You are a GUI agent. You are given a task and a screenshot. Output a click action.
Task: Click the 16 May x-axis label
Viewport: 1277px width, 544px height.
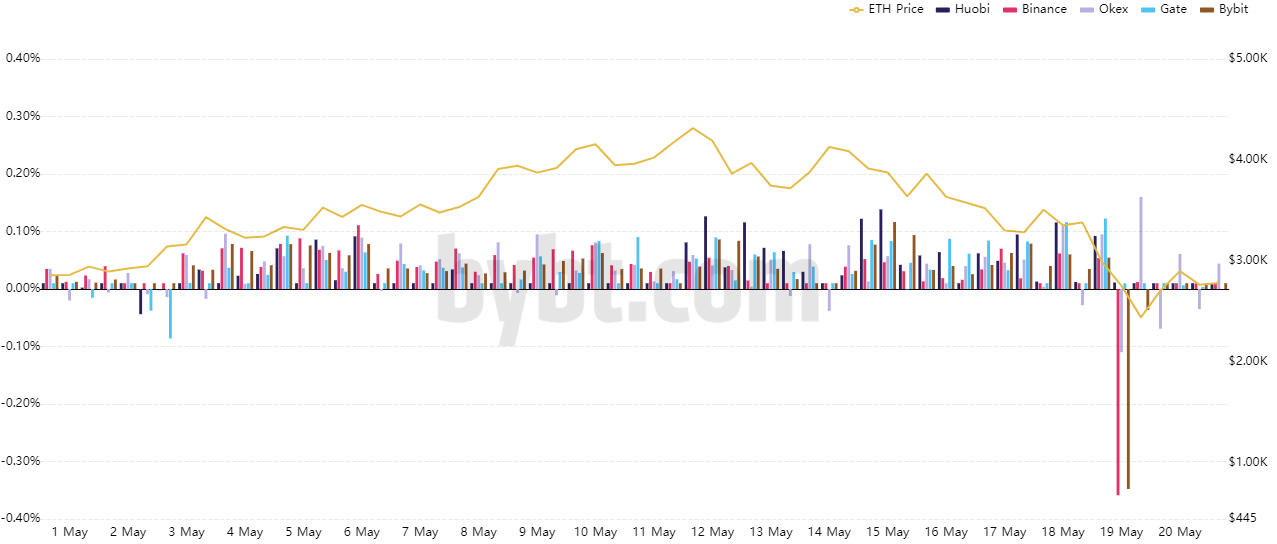click(x=946, y=532)
